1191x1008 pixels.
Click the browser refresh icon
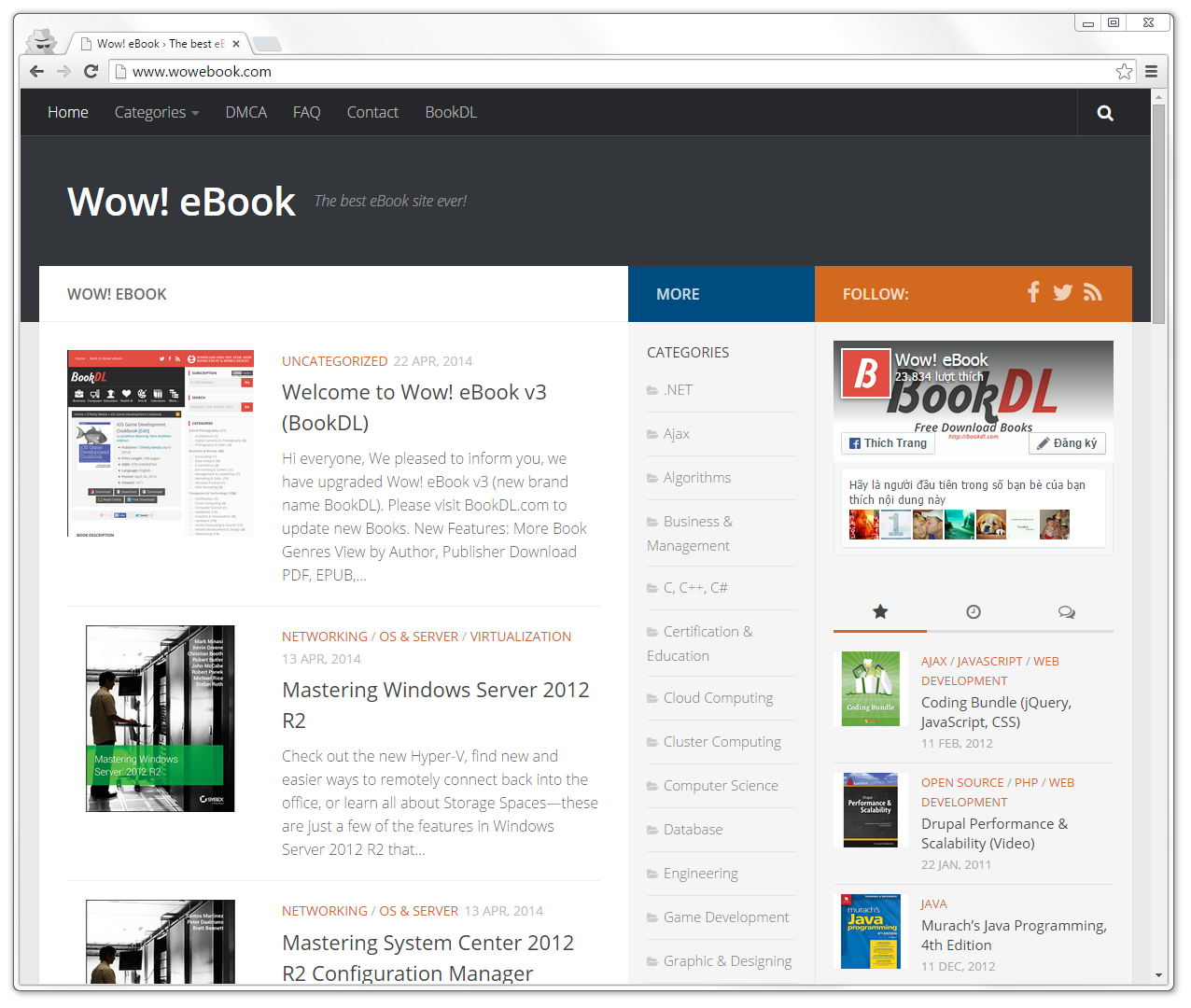(x=91, y=71)
